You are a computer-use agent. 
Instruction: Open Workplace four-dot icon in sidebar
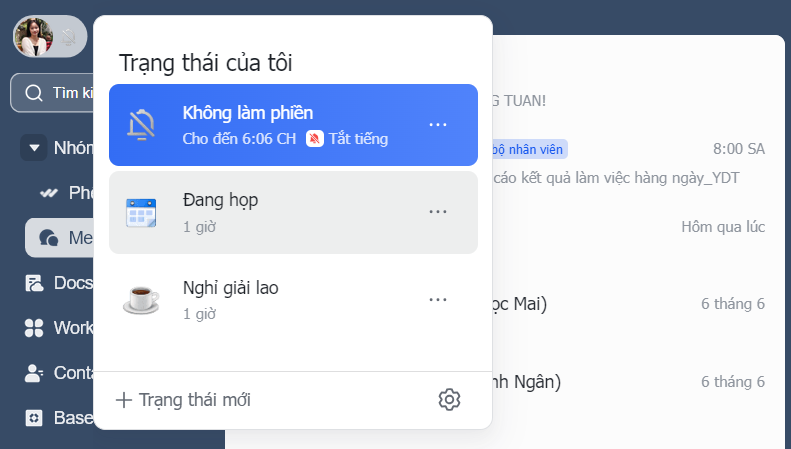tap(34, 328)
